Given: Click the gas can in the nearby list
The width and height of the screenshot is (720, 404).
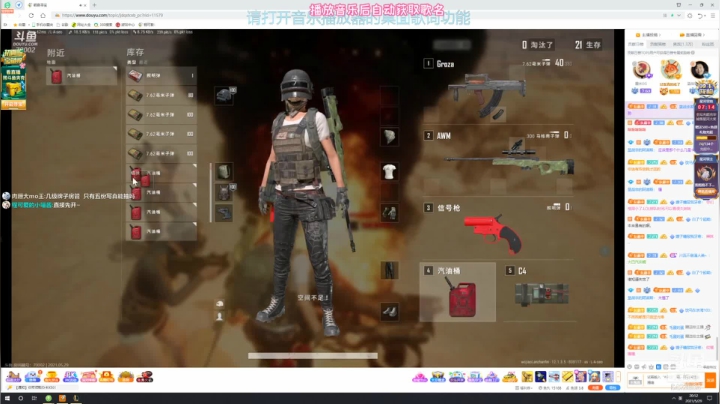Looking at the screenshot, I should pyautogui.click(x=82, y=76).
